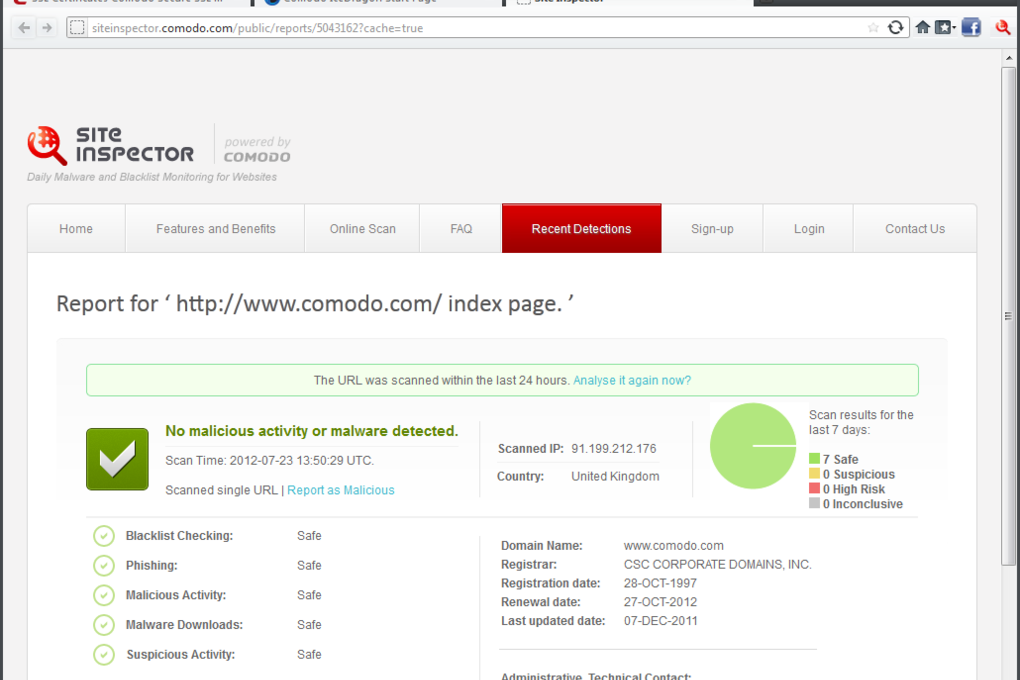Click the '0 High Risk' legend label

coord(854,489)
